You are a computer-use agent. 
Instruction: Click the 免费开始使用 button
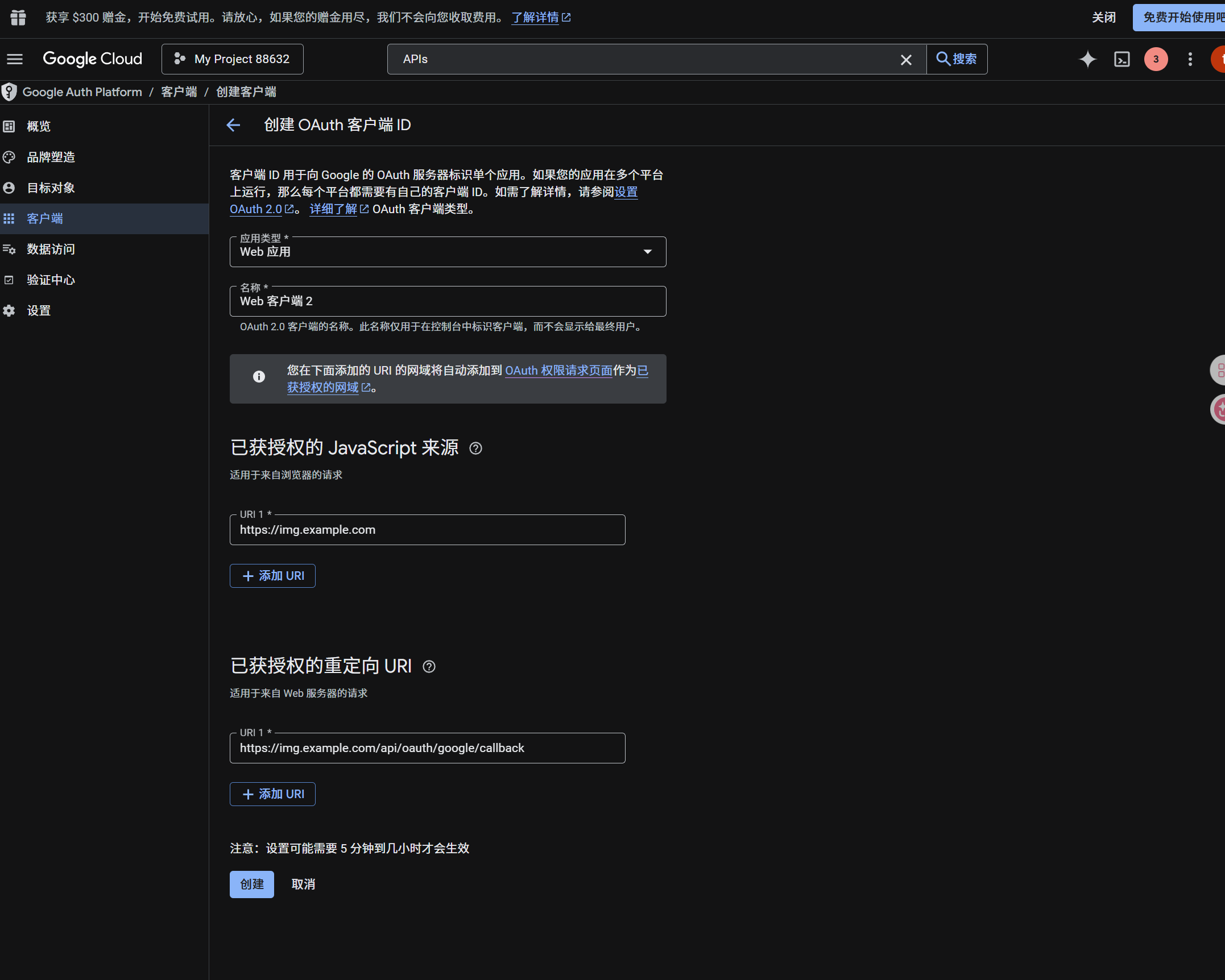pyautogui.click(x=1180, y=18)
